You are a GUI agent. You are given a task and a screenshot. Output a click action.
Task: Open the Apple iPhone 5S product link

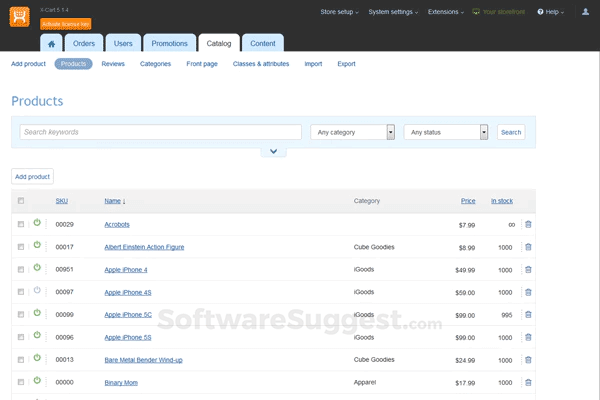pos(129,337)
